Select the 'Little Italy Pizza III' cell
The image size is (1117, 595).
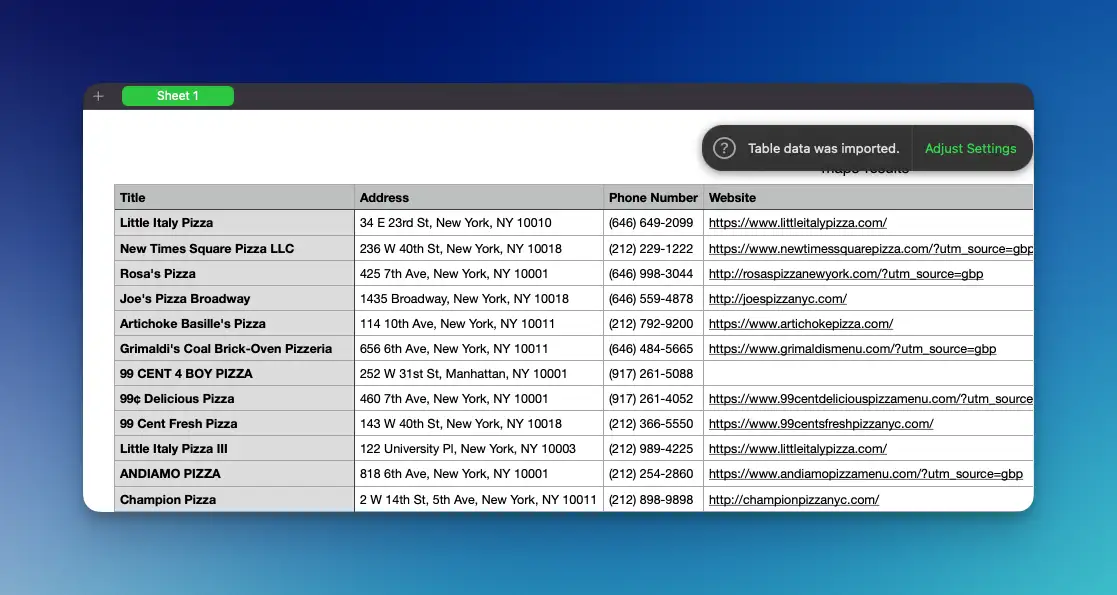point(234,449)
